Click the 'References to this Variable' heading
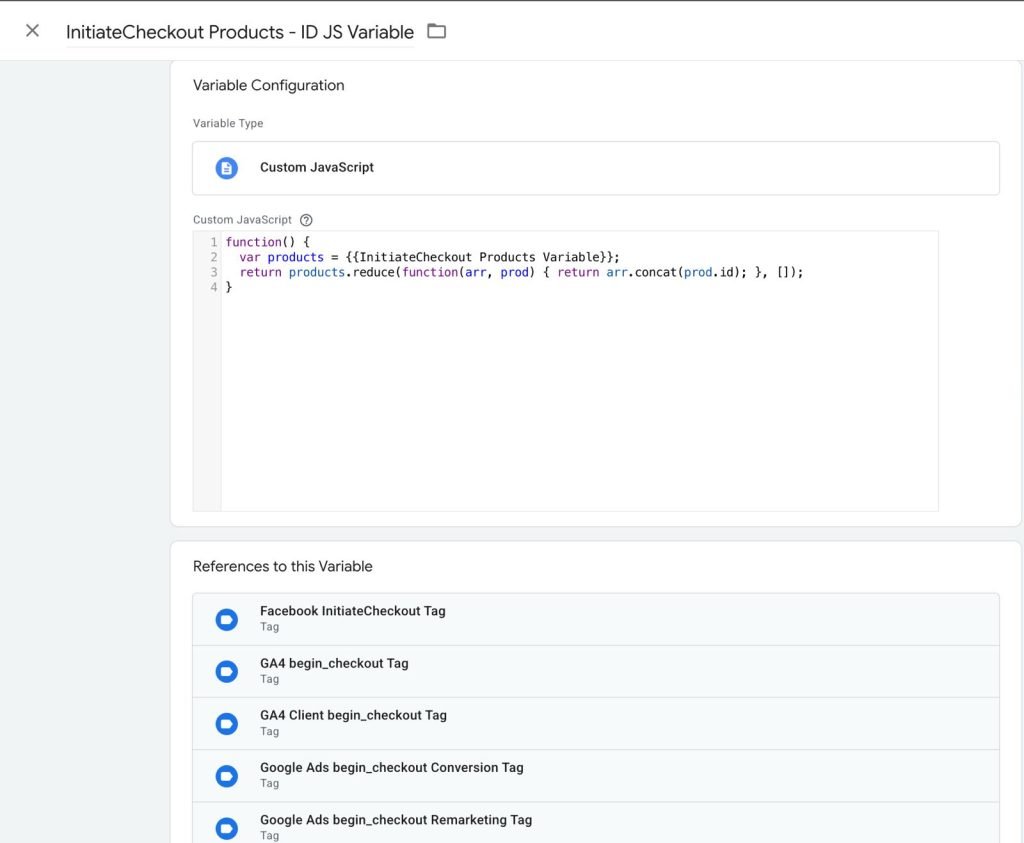This screenshot has height=843, width=1024. click(283, 567)
